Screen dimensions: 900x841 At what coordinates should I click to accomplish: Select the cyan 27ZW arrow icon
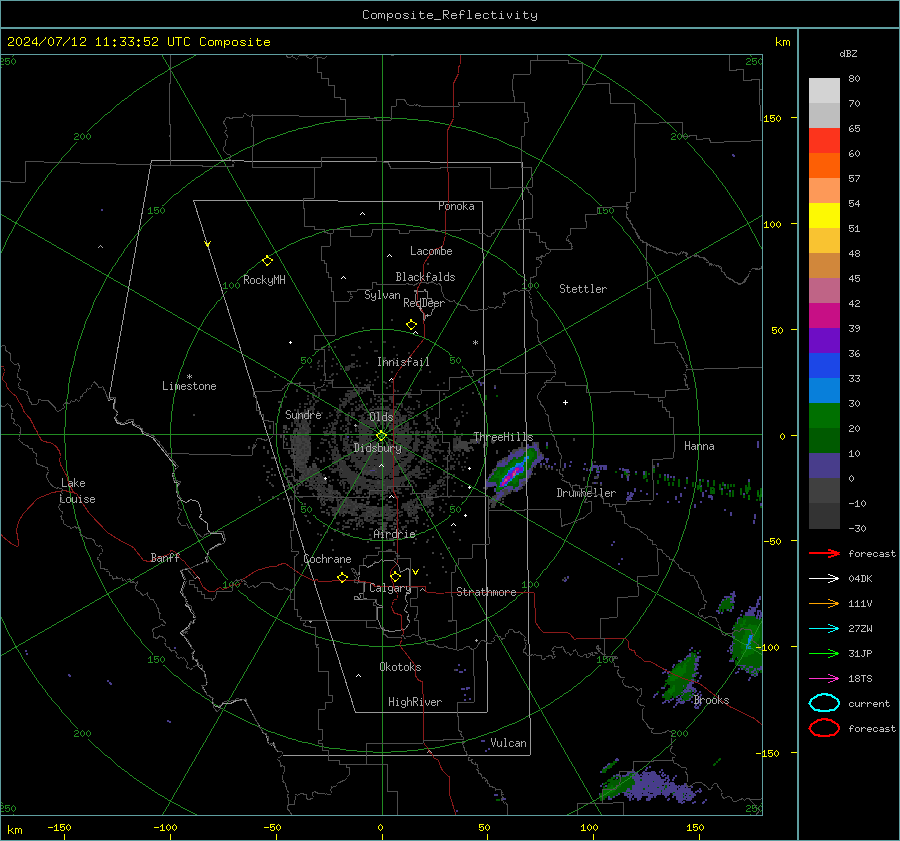coord(824,629)
